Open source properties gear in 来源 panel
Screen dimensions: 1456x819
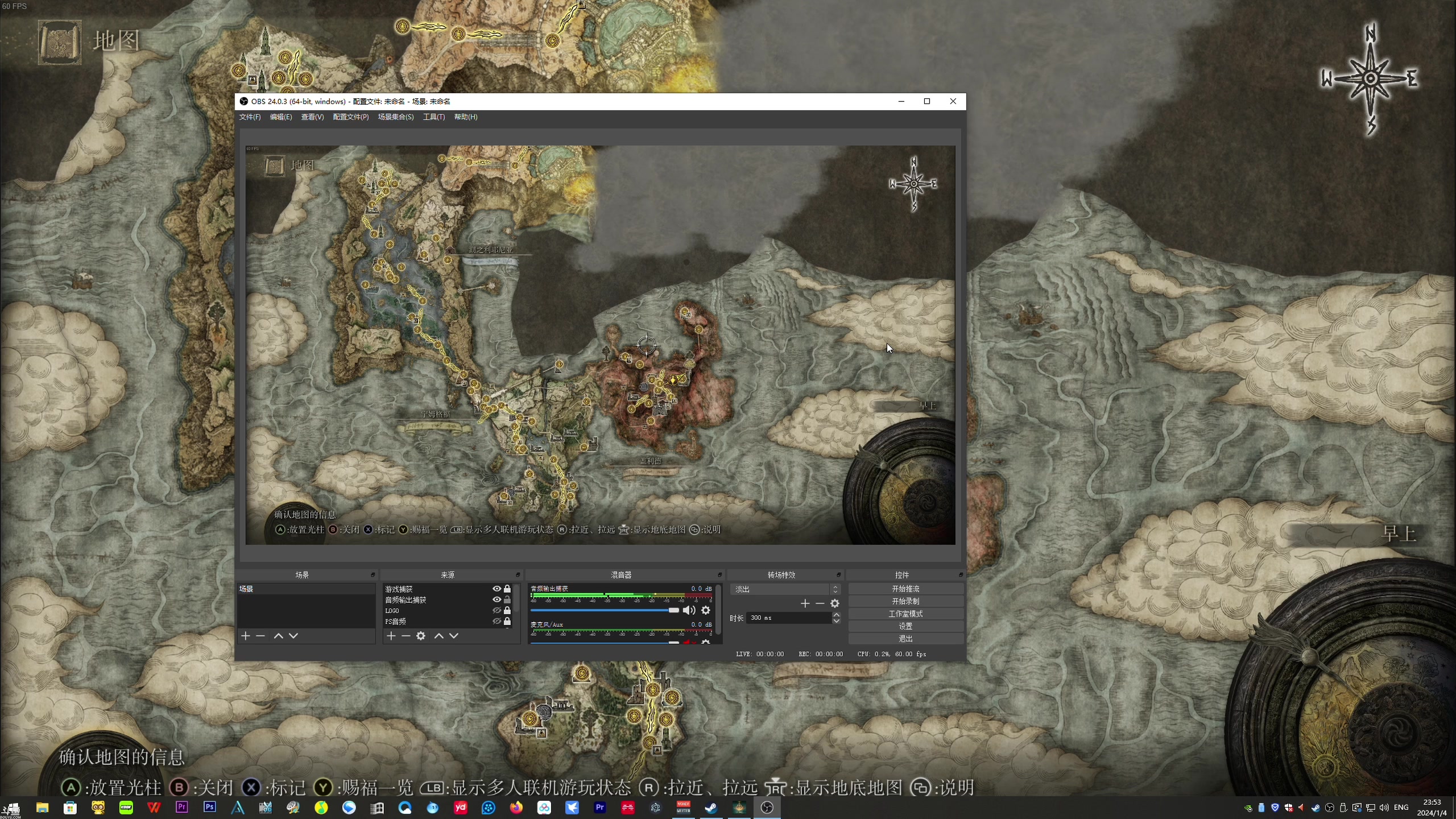click(x=421, y=636)
